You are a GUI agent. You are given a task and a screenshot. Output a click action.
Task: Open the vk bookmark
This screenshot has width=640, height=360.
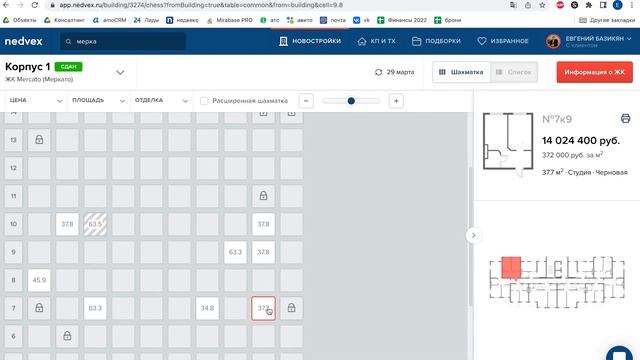click(361, 20)
